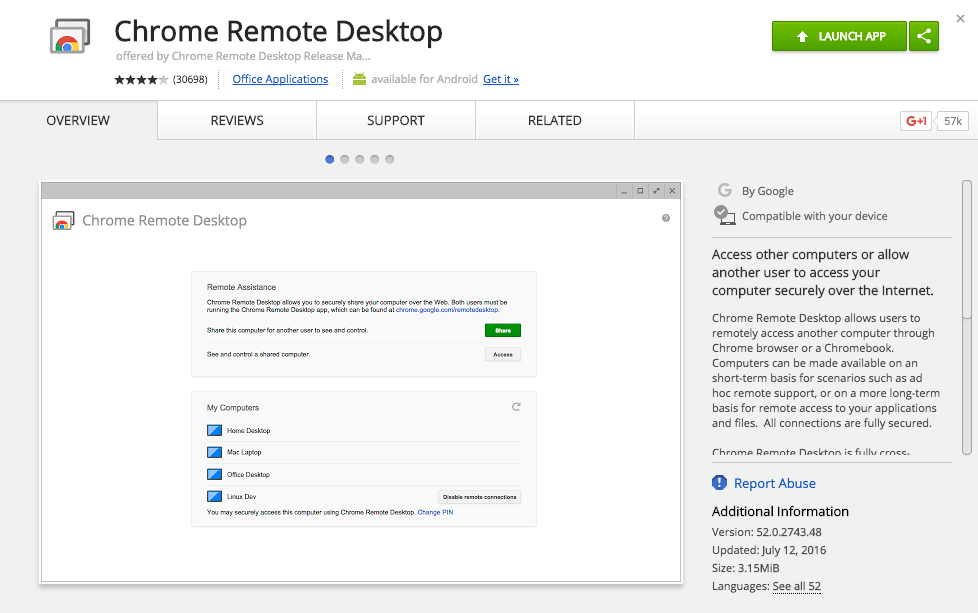Switch to the Overview tab
Image resolution: width=978 pixels, height=613 pixels.
point(78,120)
